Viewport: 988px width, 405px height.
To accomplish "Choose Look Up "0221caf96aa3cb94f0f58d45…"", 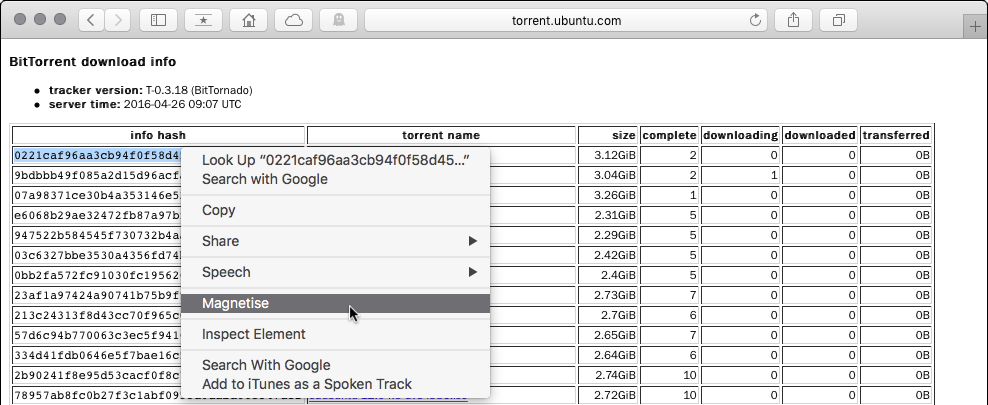I will 335,160.
